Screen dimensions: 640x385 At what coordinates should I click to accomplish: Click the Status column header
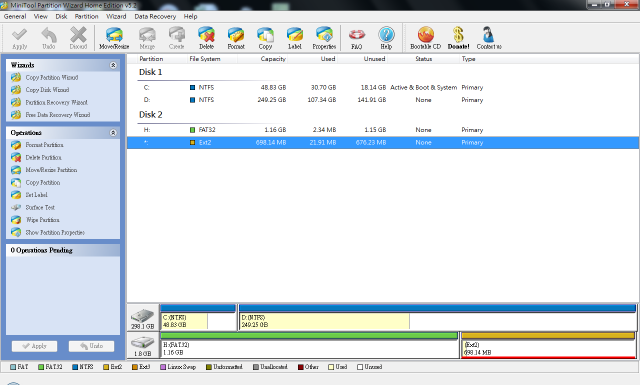pos(424,59)
